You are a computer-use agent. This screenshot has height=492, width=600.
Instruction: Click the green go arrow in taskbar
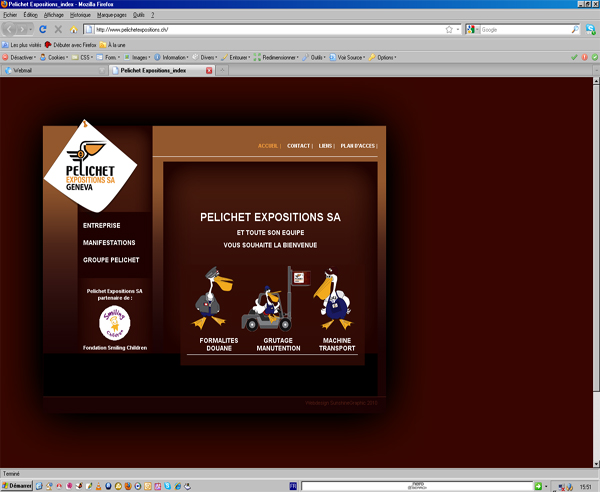pos(538,486)
